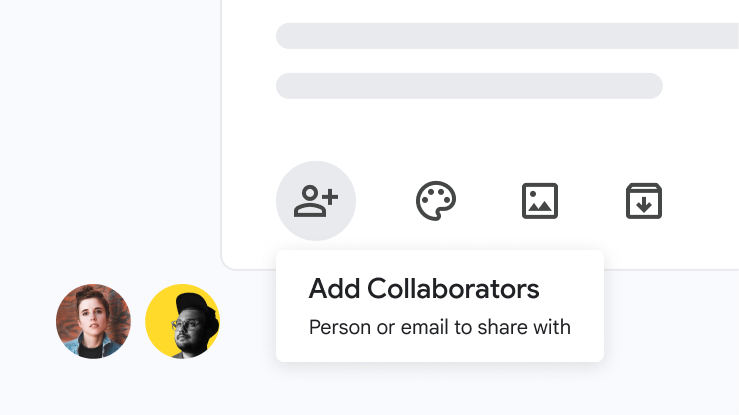The height and width of the screenshot is (415, 739).
Task: Archive the note with the archive icon
Action: [644, 201]
